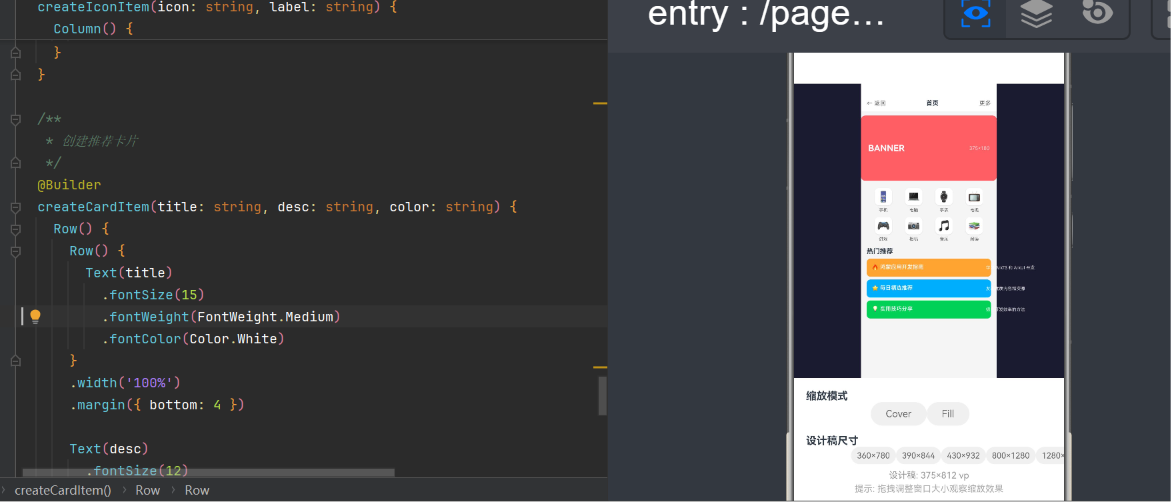Click the Text(desc) line
1171x502 pixels.
[109, 448]
